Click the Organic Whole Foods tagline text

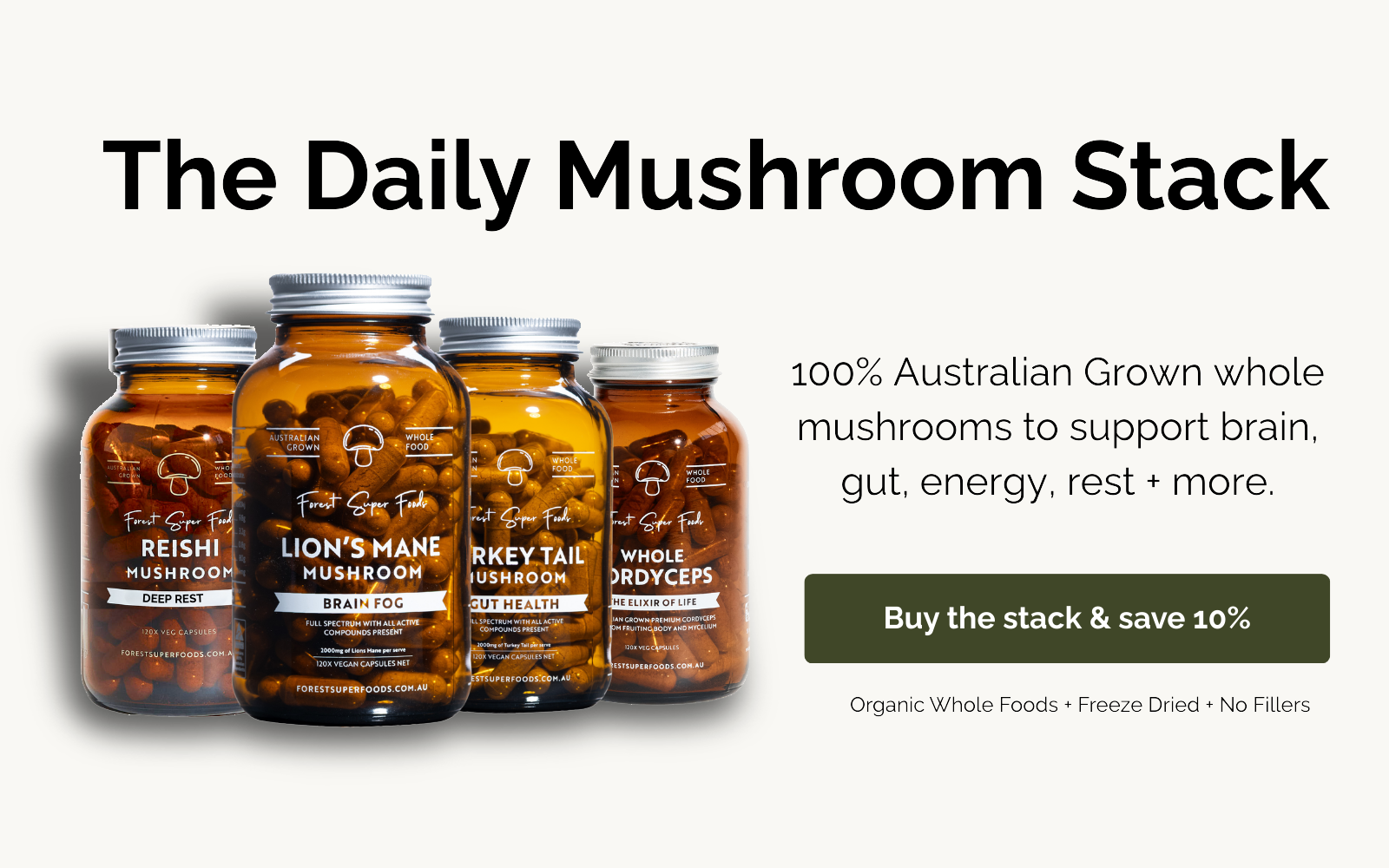[x=1080, y=705]
